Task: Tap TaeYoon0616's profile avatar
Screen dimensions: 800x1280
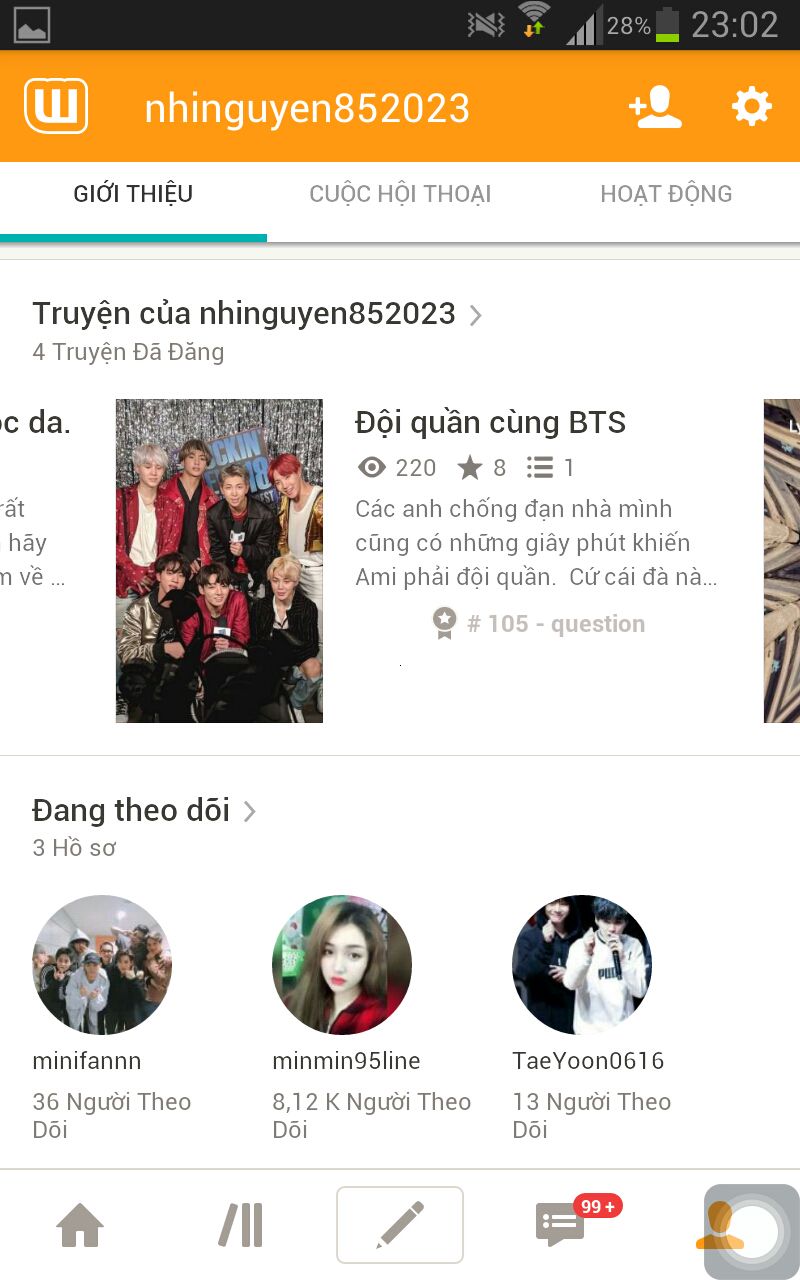Action: [582, 965]
